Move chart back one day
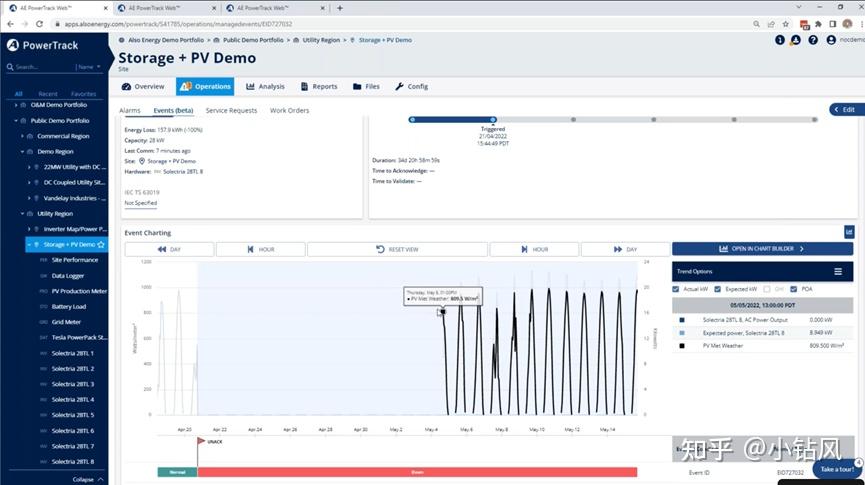865x485 pixels. coord(169,249)
